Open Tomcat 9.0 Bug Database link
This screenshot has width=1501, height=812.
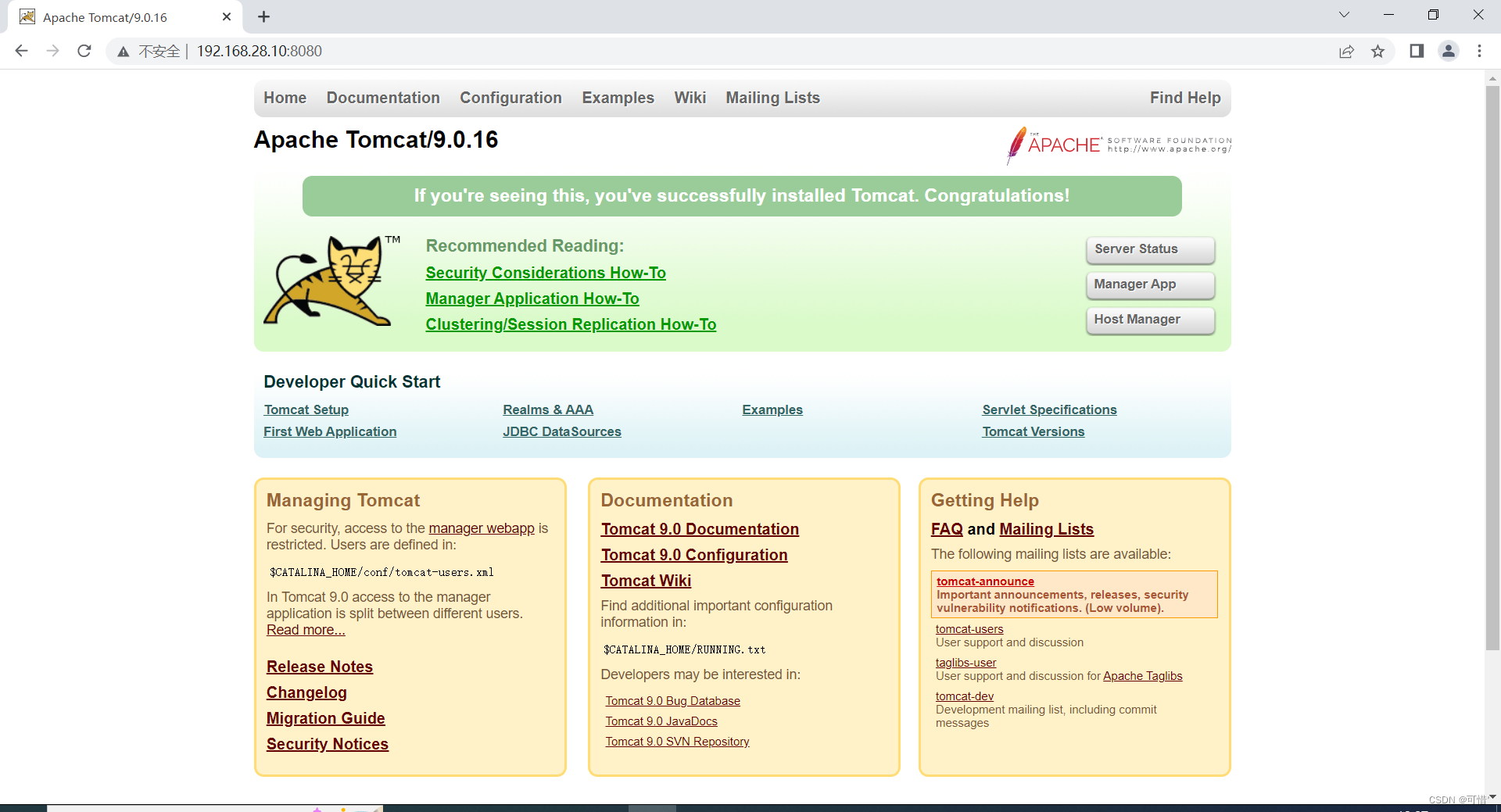672,701
